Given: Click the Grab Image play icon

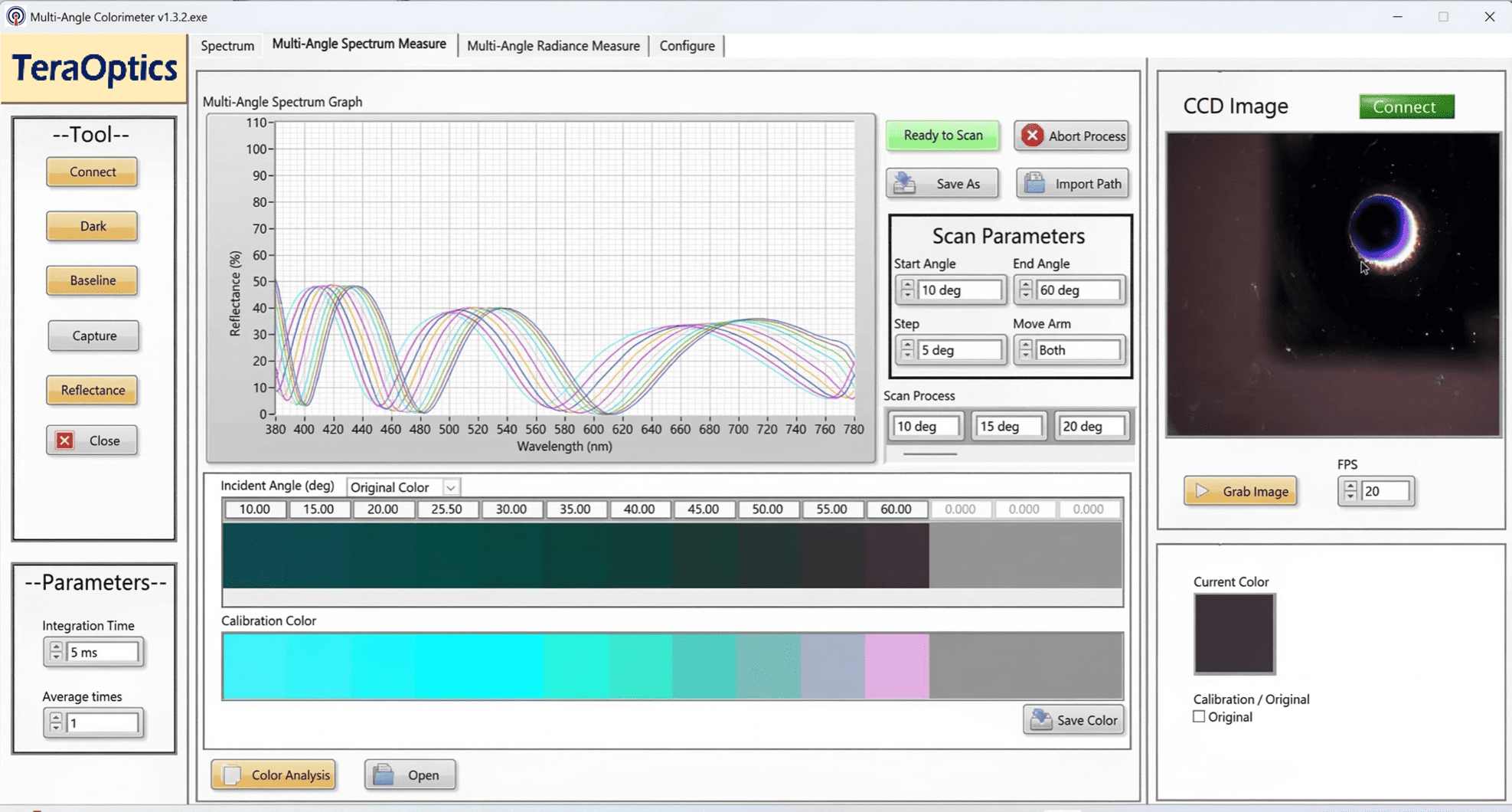Looking at the screenshot, I should click(1203, 491).
